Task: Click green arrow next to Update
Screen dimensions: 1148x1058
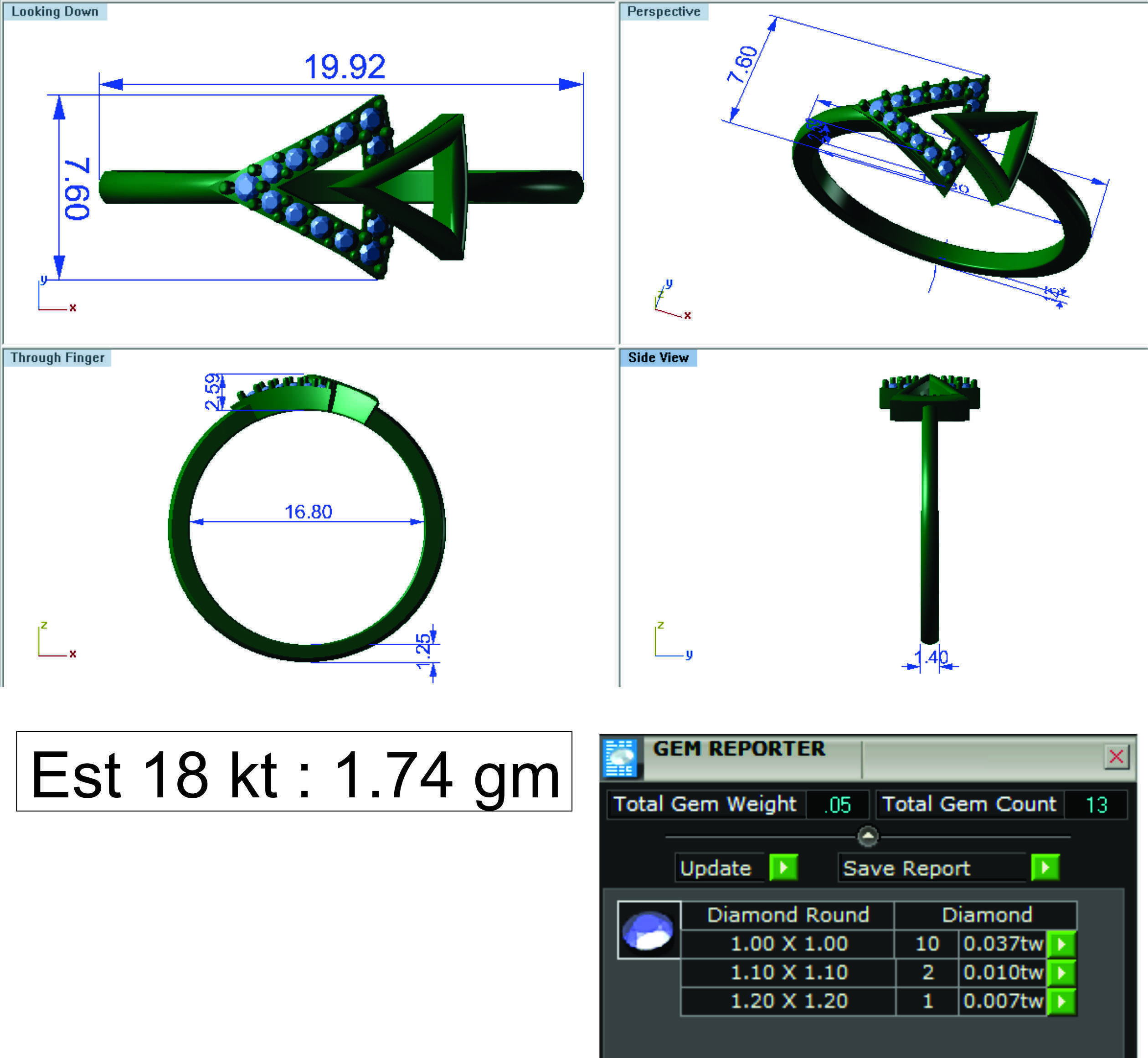Action: click(783, 868)
